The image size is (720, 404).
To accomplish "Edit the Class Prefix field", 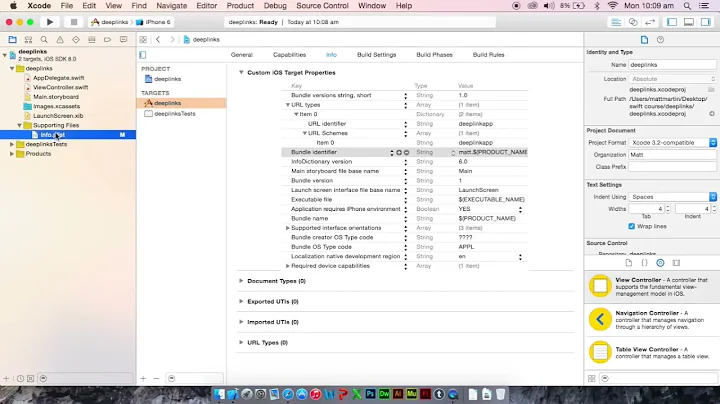I will pyautogui.click(x=672, y=167).
